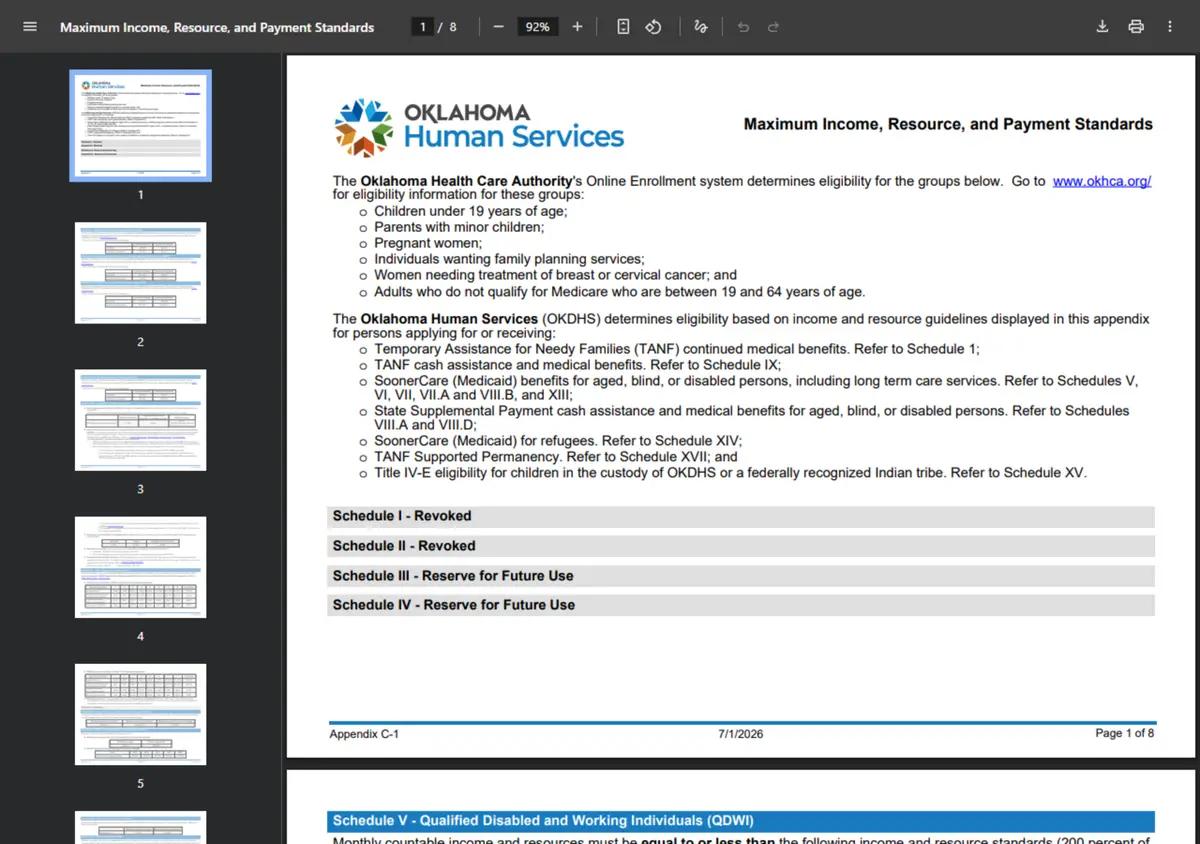Click 'Individuals wanting family planning services' bullet
The height and width of the screenshot is (844, 1200).
509,259
